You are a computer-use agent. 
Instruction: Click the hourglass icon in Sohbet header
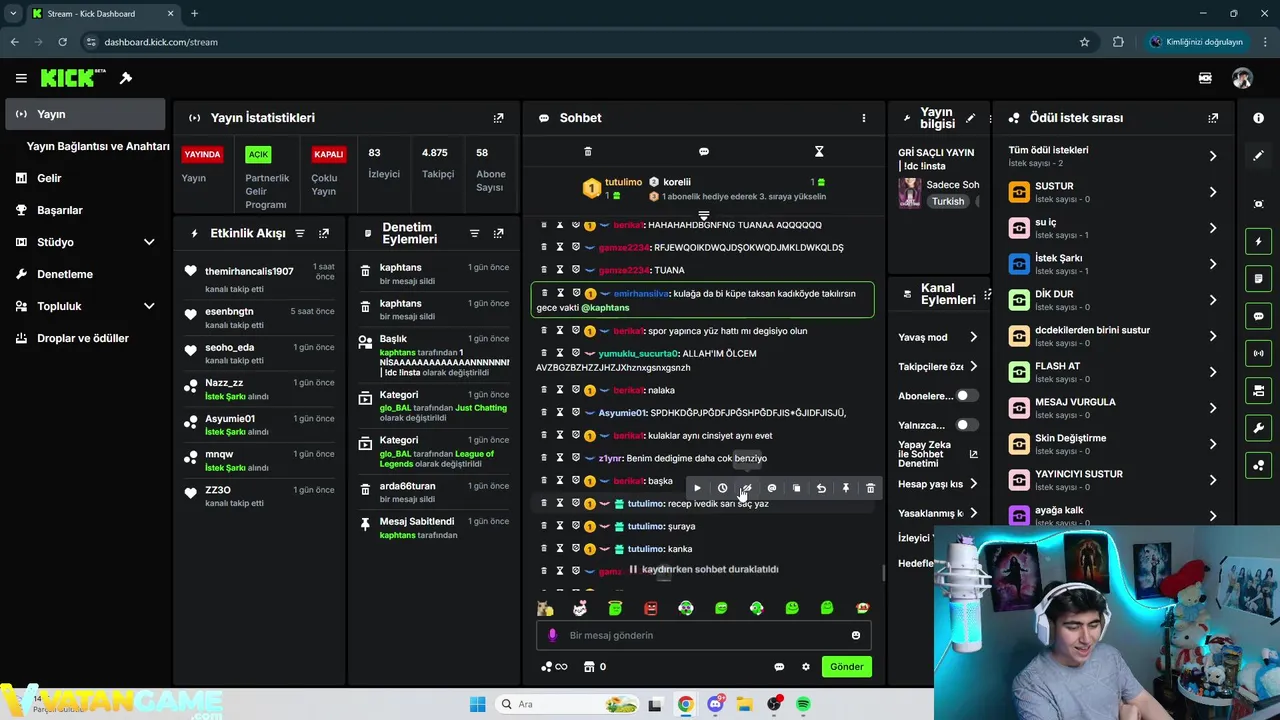point(819,151)
